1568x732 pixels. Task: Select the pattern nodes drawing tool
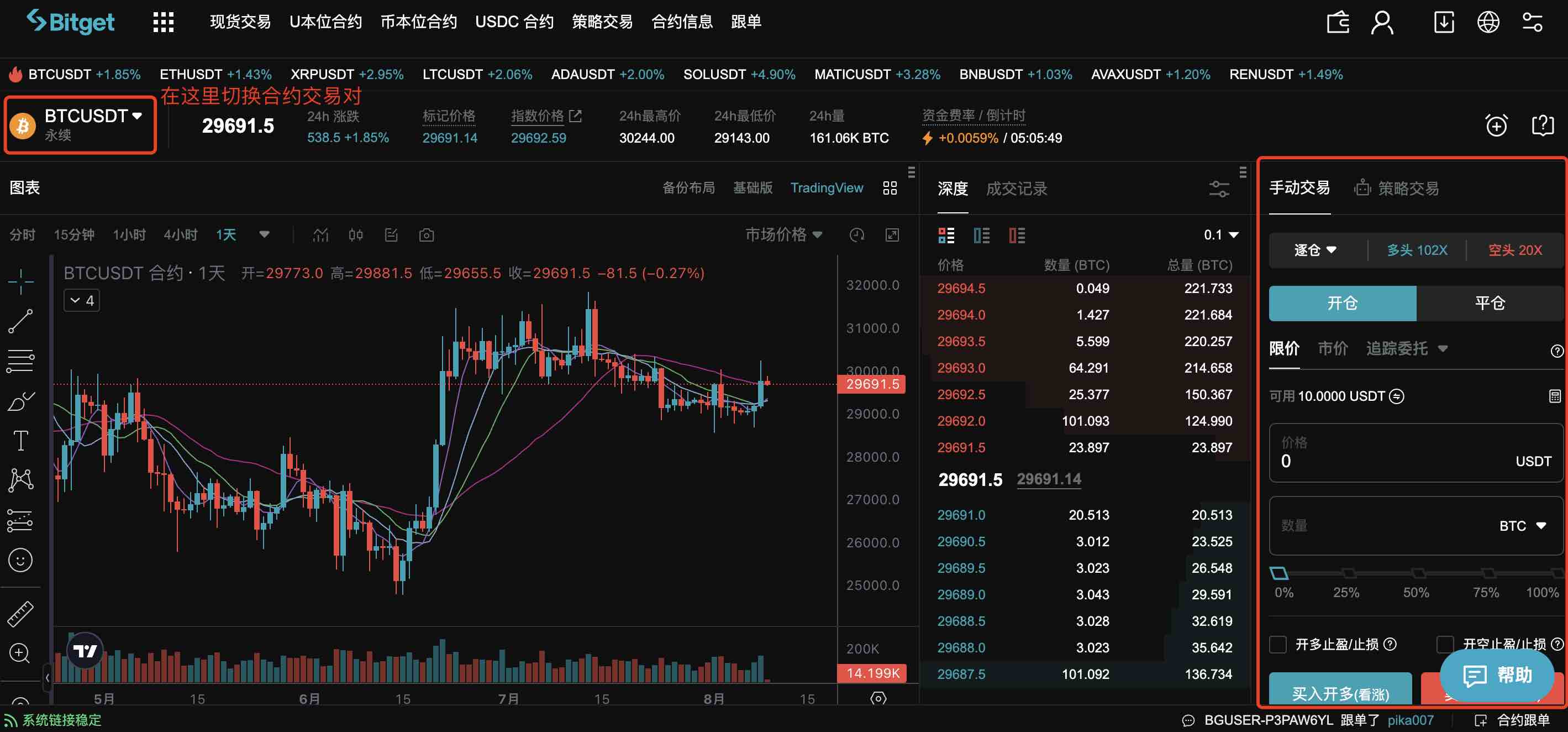[20, 480]
